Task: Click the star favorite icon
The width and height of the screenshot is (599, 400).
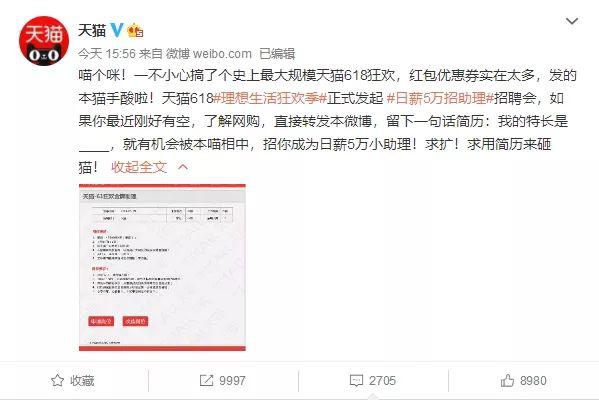Action: coord(57,381)
